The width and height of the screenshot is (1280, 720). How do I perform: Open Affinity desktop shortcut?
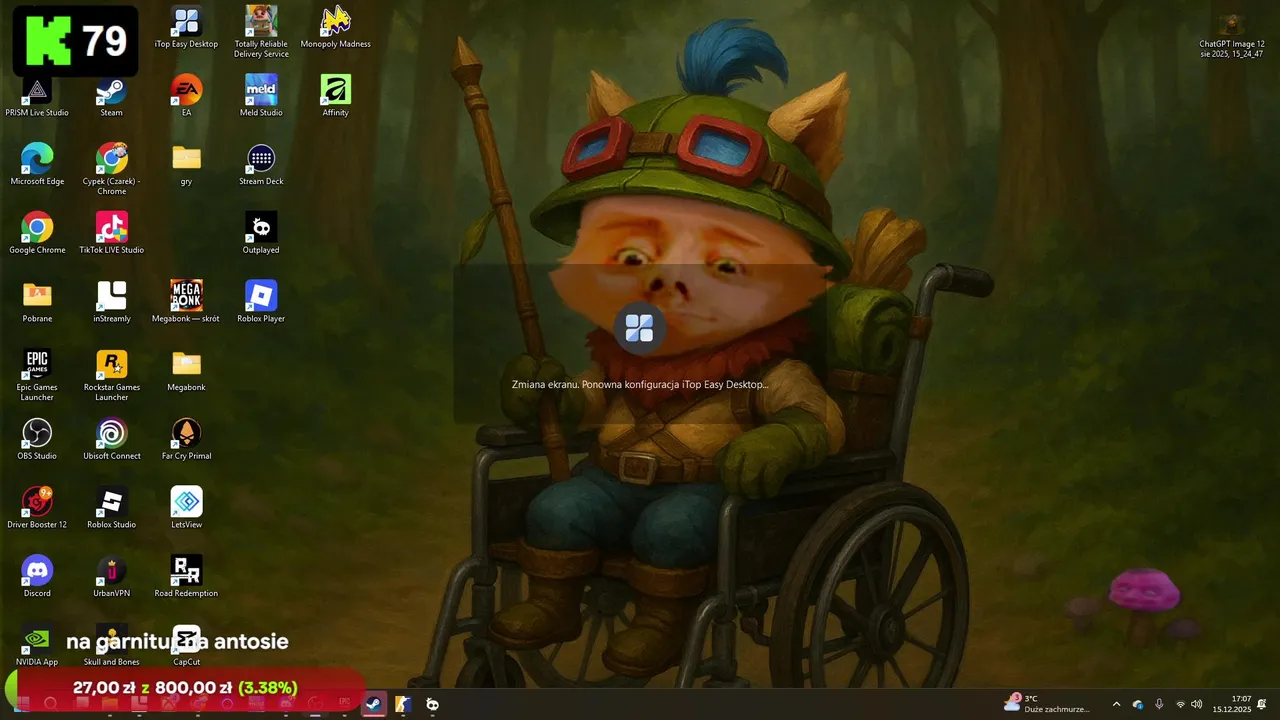336,96
